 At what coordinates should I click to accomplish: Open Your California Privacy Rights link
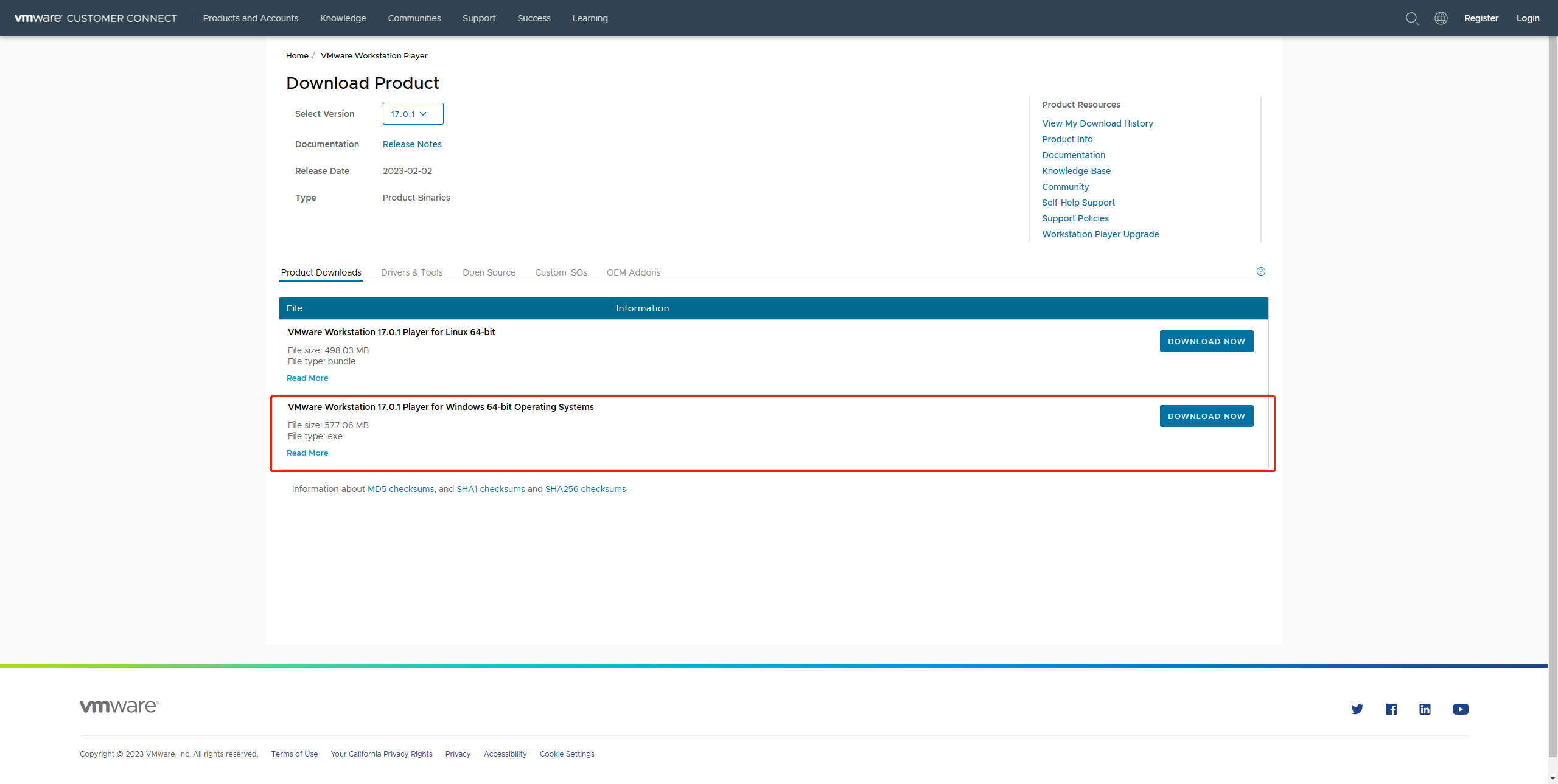382,754
